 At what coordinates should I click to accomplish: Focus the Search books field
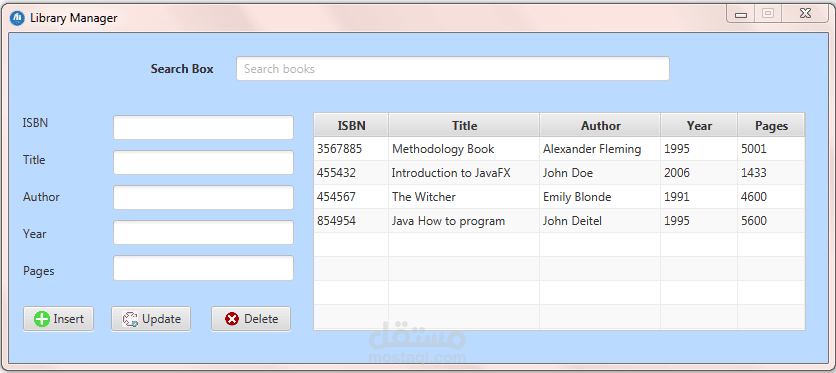coord(453,69)
